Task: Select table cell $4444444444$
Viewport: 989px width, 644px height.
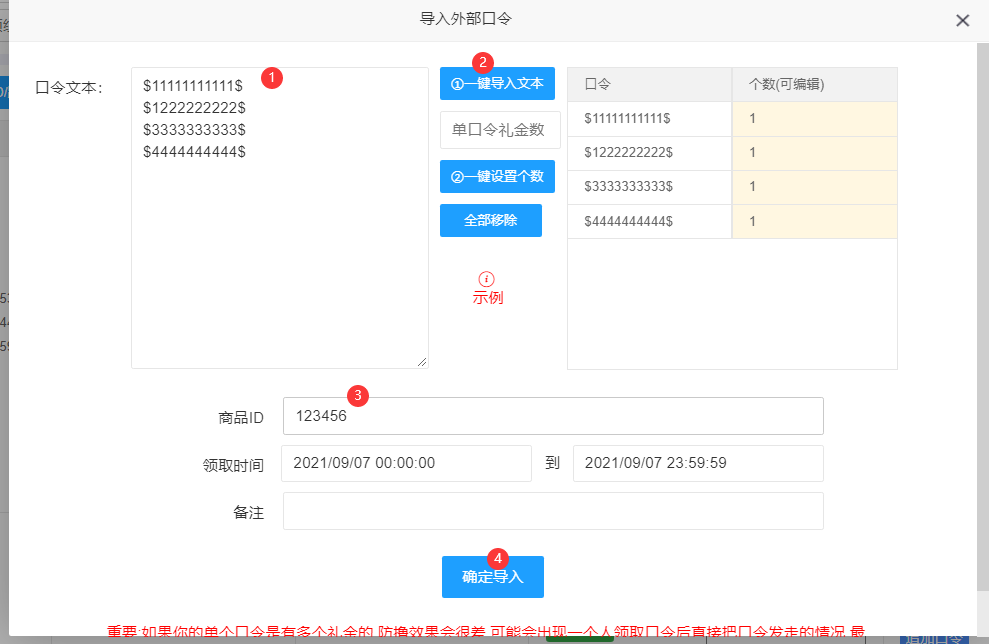Action: tap(650, 221)
